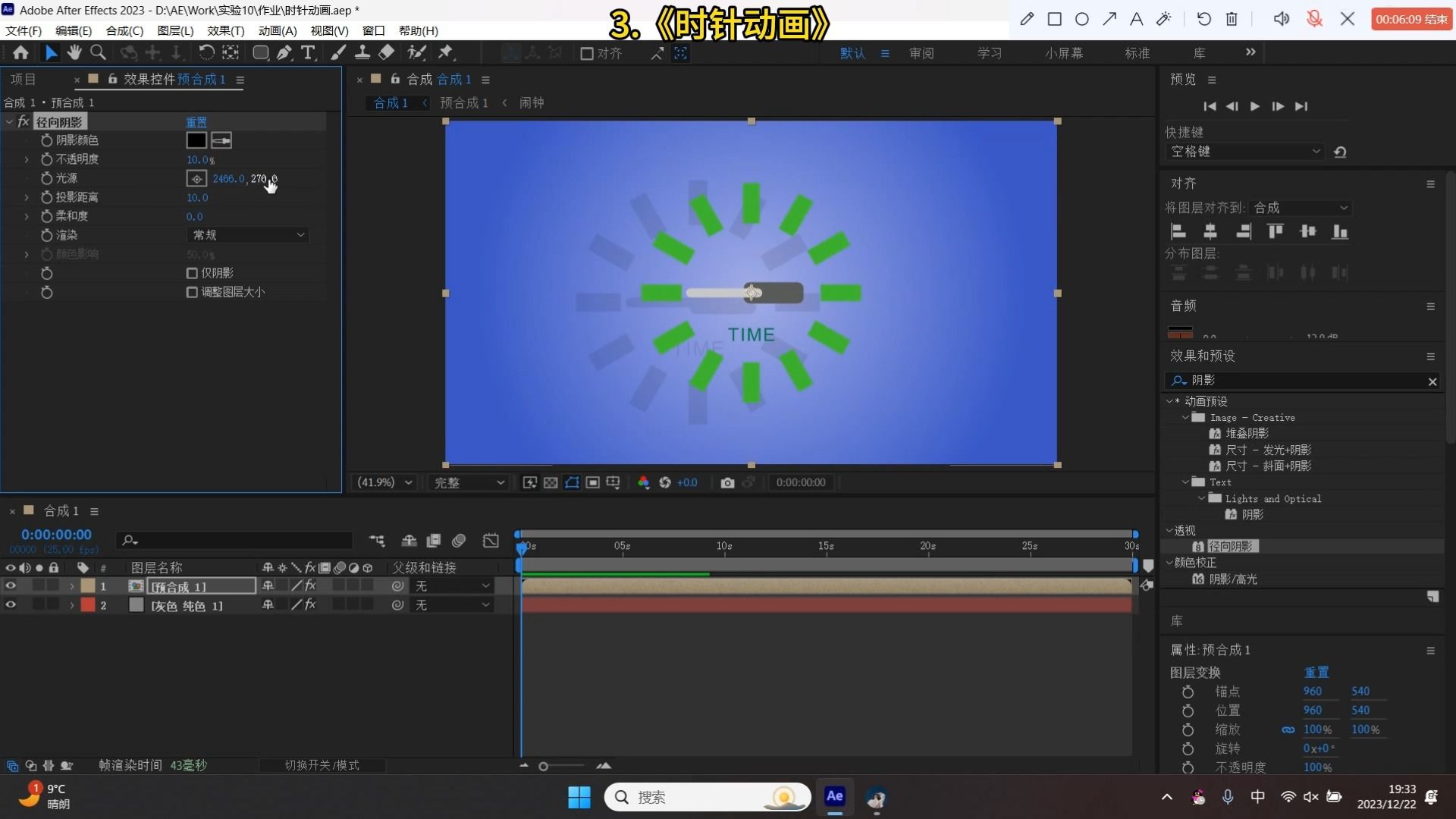Reset the preview shortcut settings
This screenshot has width=1456, height=819.
pyautogui.click(x=1340, y=152)
